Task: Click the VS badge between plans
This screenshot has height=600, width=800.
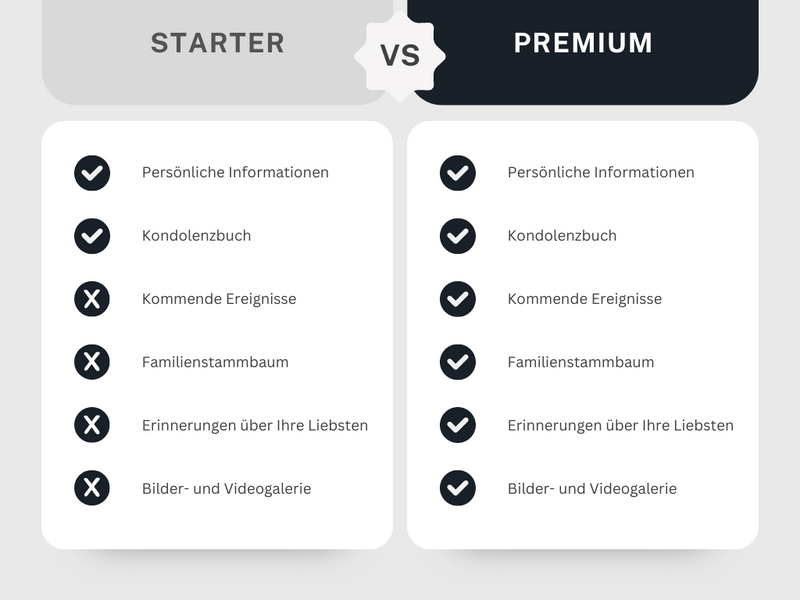Action: pos(400,56)
